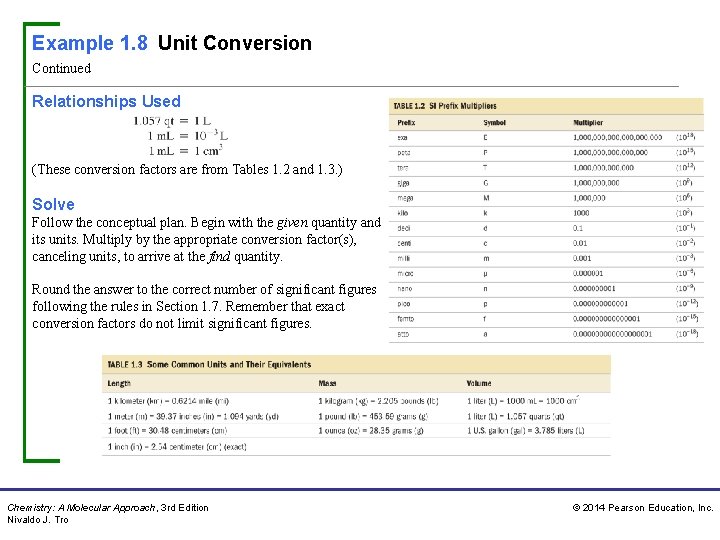Click the 'atto' prefix cell
The width and height of the screenshot is (720, 540).
[x=403, y=334]
